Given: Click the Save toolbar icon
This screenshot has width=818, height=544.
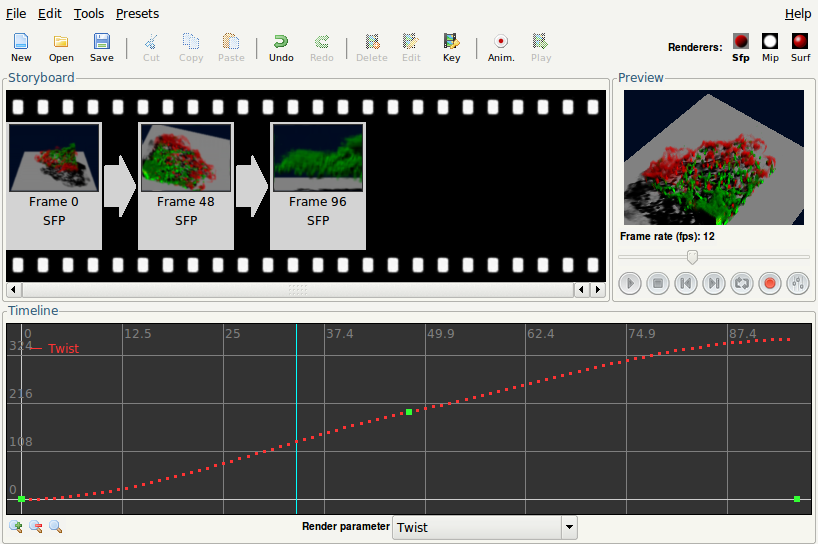Looking at the screenshot, I should [x=102, y=47].
